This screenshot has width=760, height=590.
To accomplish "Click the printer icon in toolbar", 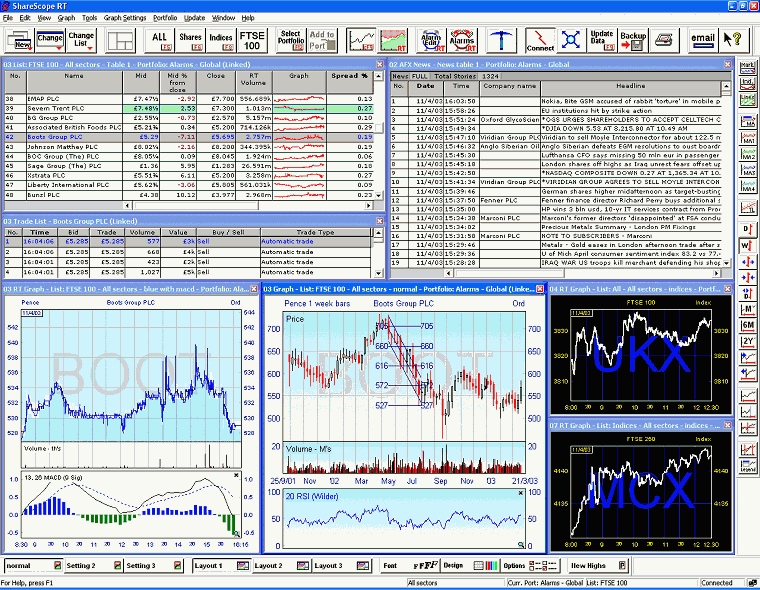I will (x=664, y=40).
